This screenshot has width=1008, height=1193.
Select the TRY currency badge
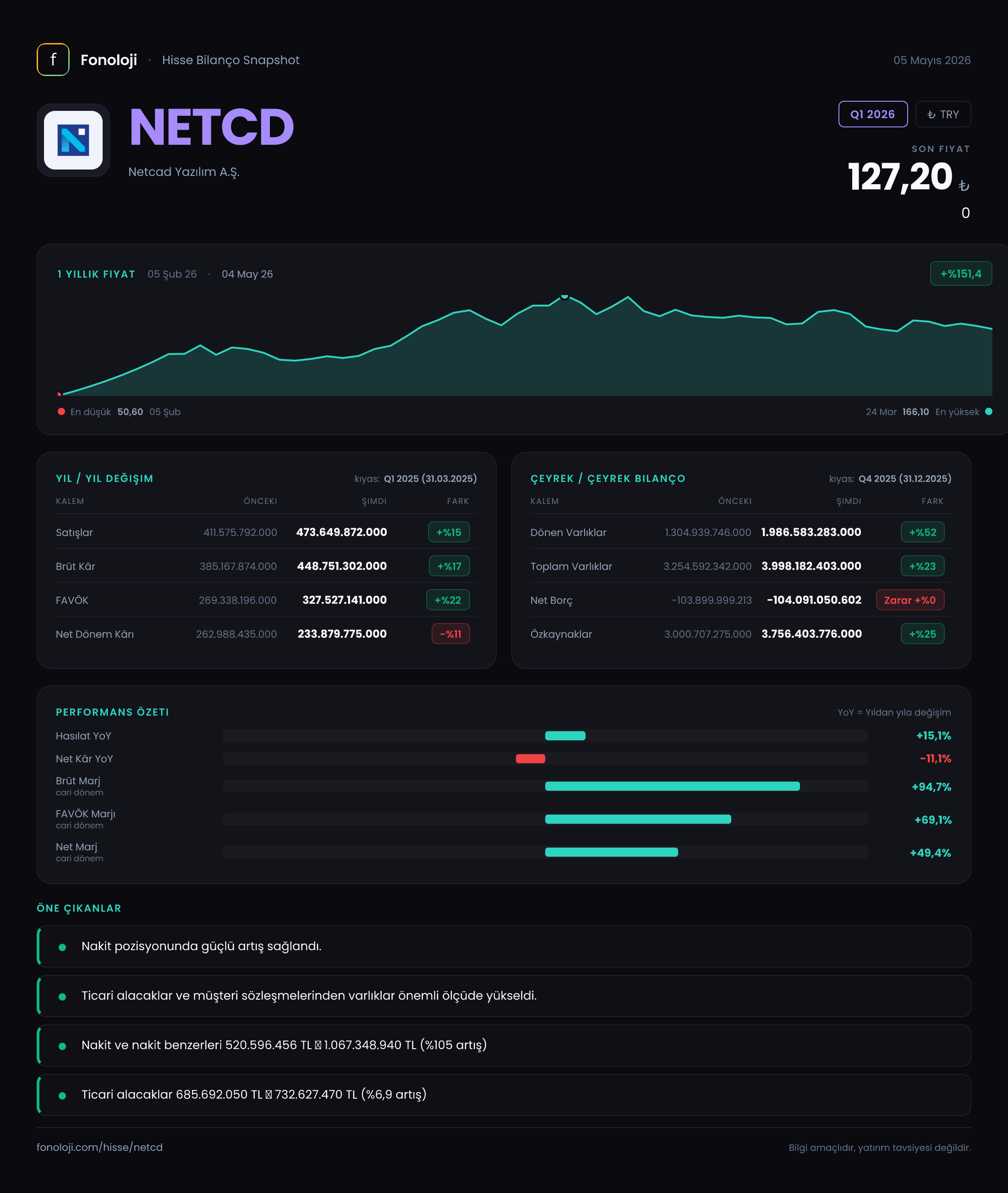(x=943, y=114)
